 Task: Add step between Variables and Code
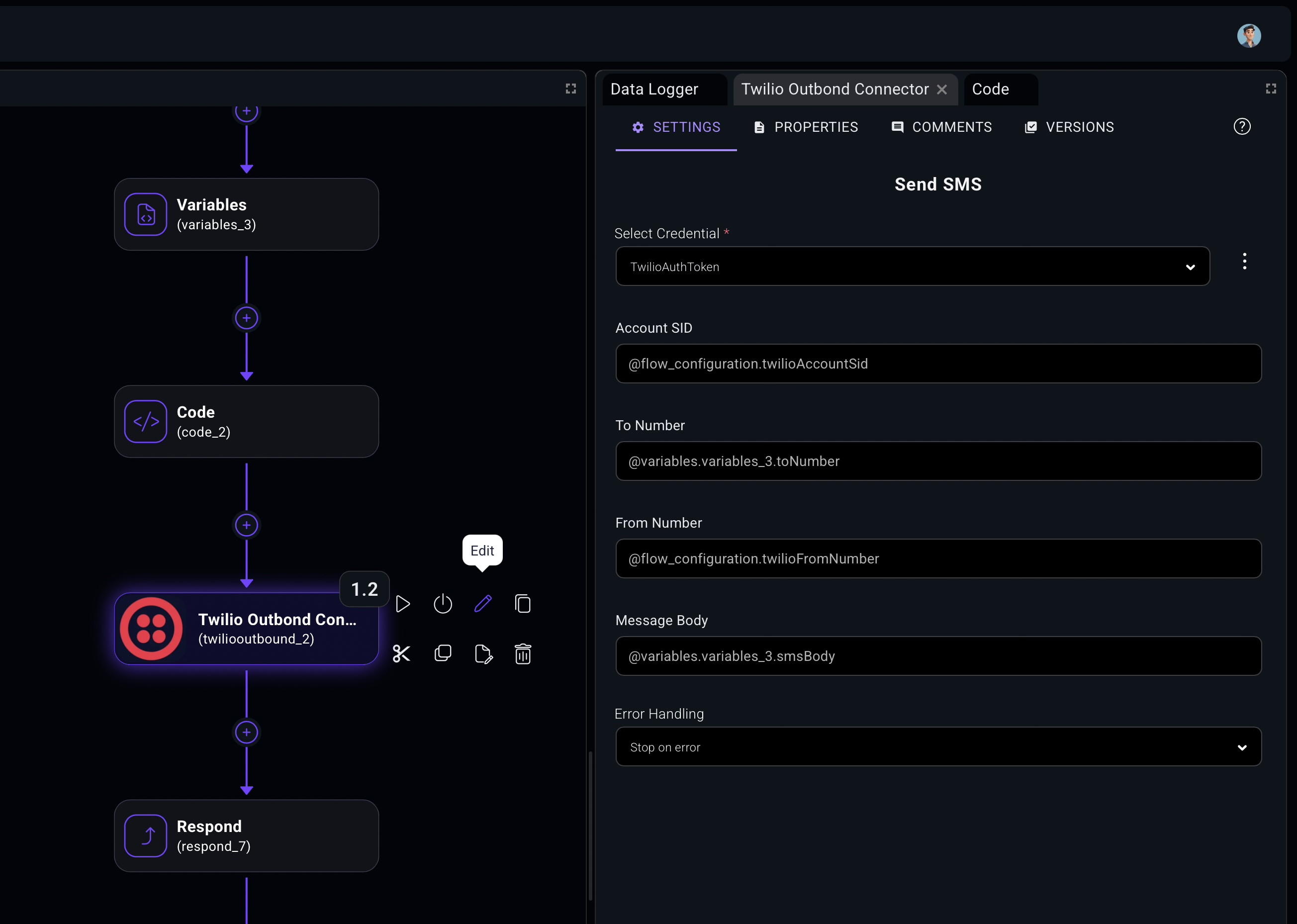tap(246, 318)
